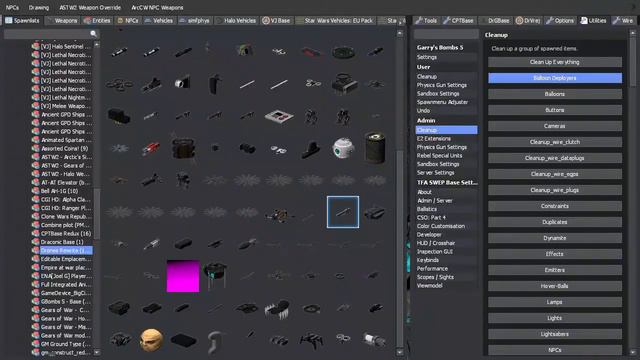
Task: Choose the gray curved hook-shaped model
Action: tap(215, 341)
